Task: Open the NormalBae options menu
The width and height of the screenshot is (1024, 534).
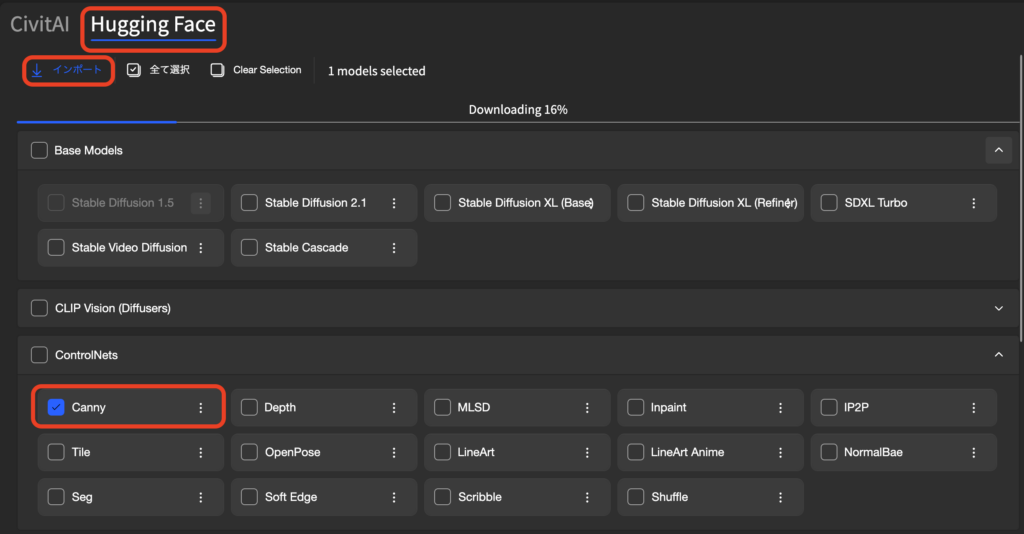Action: pyautogui.click(x=974, y=452)
